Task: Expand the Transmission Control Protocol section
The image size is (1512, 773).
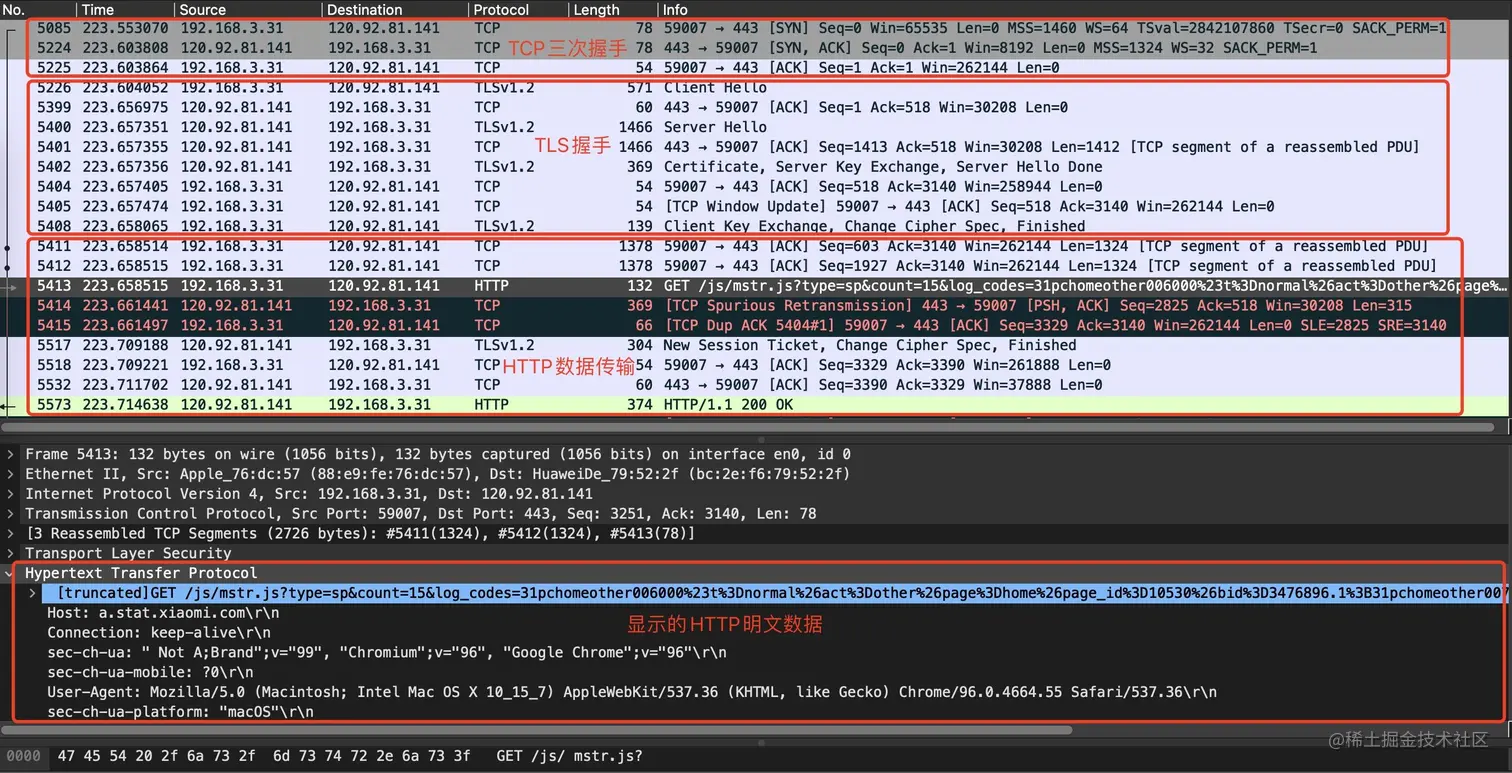Action: pos(10,514)
